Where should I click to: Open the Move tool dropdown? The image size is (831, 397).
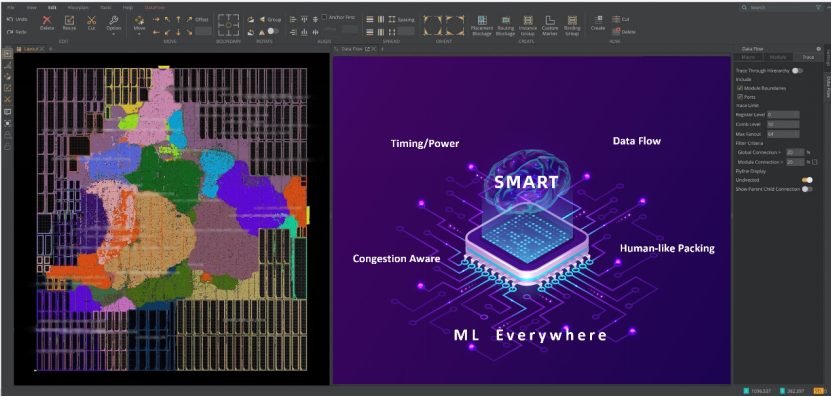[x=139, y=33]
